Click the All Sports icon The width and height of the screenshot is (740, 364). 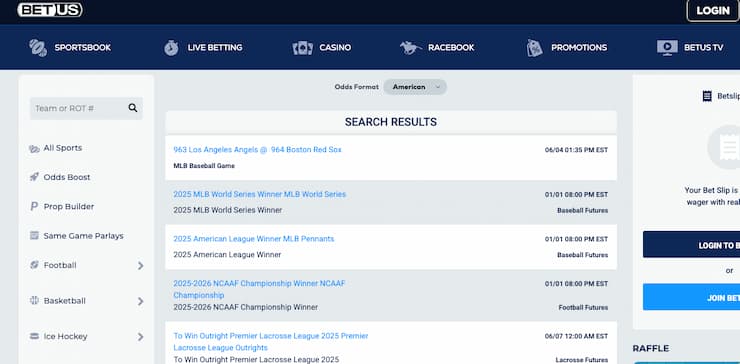(34, 149)
